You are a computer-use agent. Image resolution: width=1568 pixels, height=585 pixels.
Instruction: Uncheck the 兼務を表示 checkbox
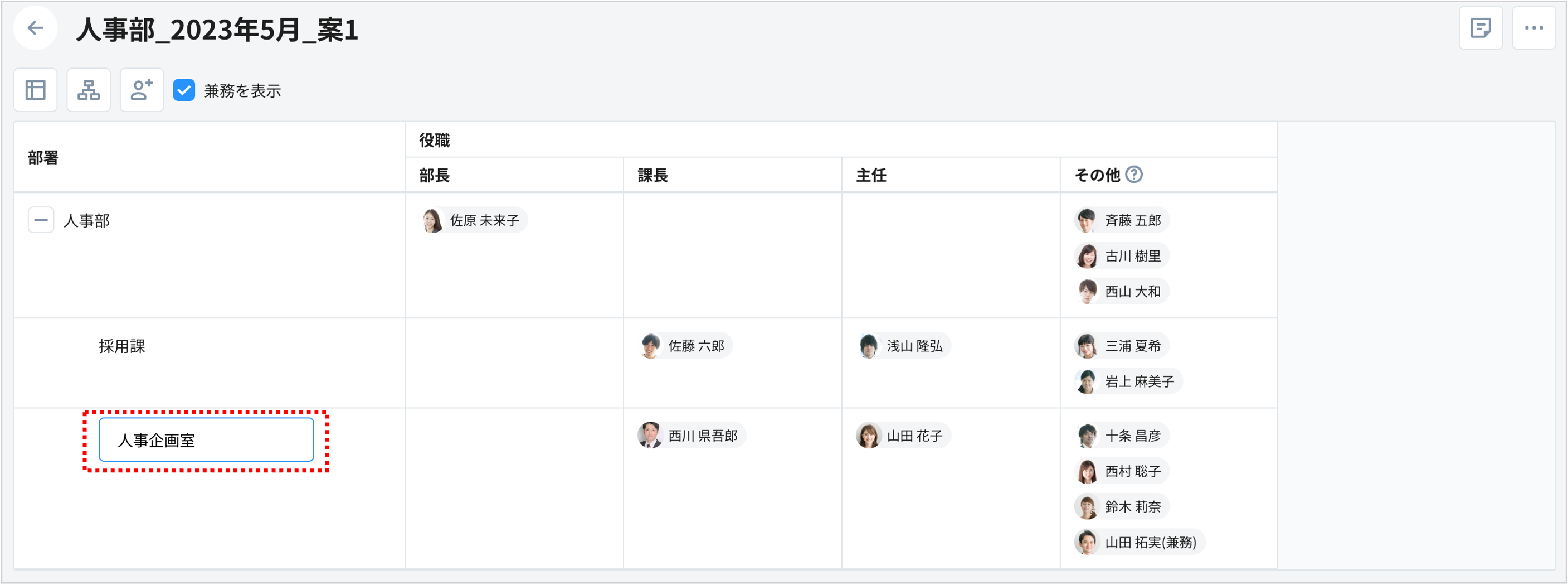(184, 90)
